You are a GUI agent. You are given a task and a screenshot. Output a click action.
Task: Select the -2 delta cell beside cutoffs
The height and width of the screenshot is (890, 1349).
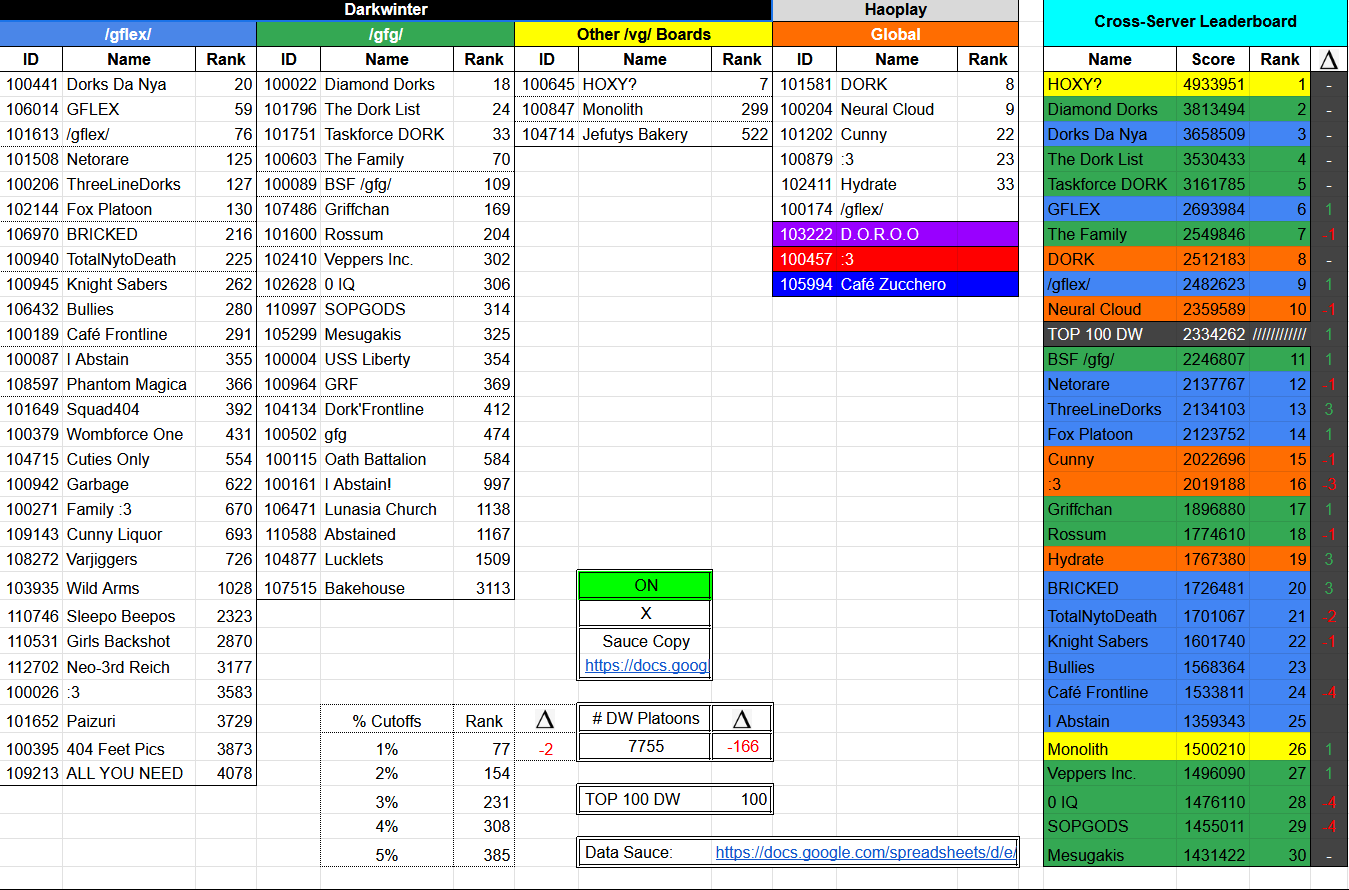tap(546, 748)
